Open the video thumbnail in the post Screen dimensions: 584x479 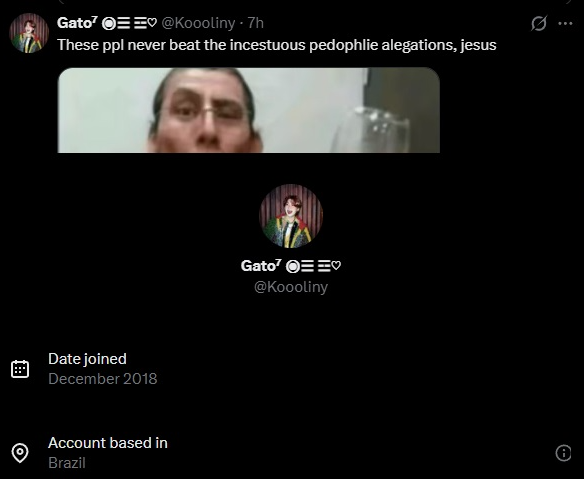(x=249, y=110)
